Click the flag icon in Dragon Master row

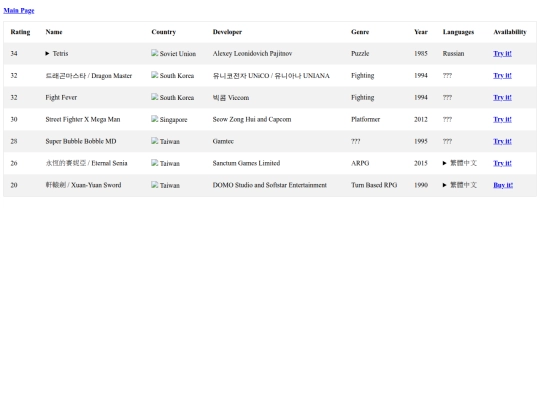click(155, 75)
